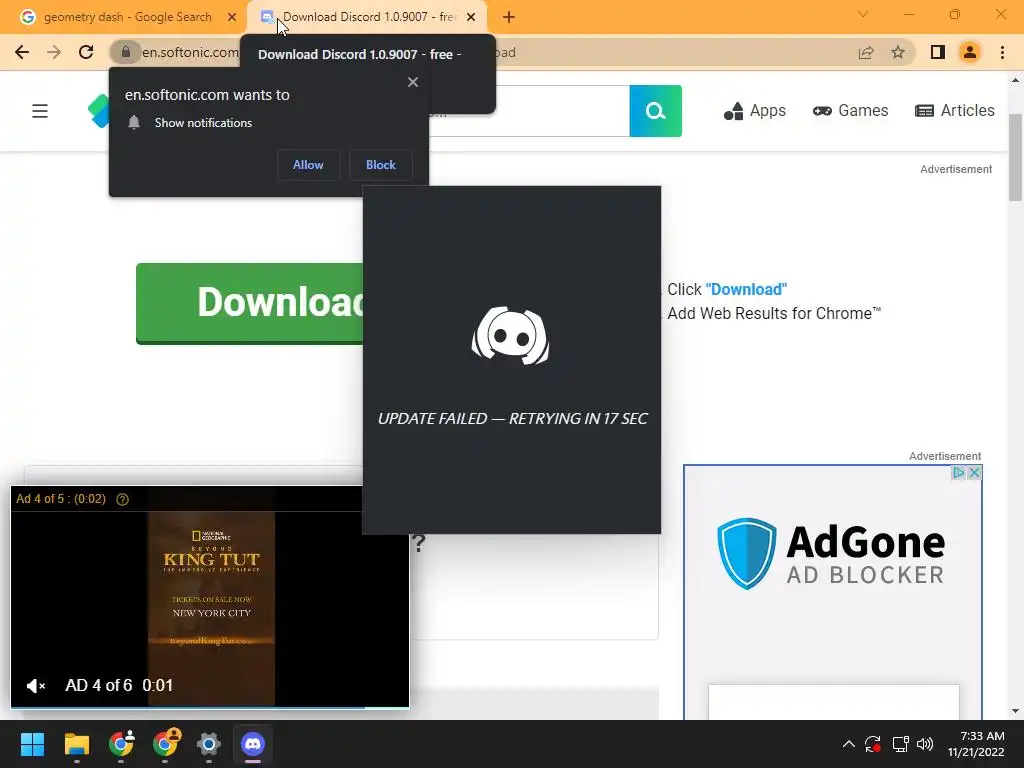The width and height of the screenshot is (1024, 768).
Task: Click the video ad help question icon
Action: 122,500
